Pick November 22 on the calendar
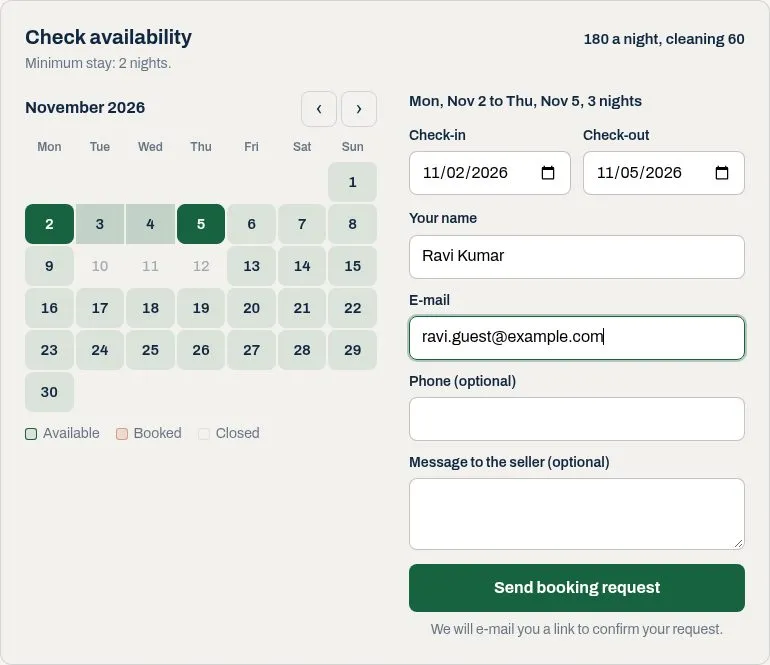This screenshot has height=665, width=770. coord(353,308)
